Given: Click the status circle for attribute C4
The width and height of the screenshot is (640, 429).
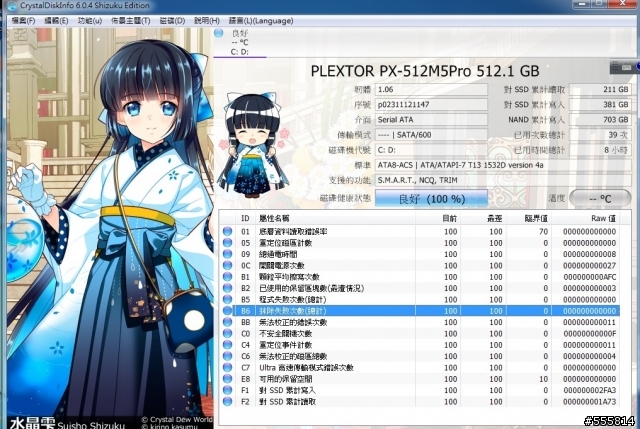Looking at the screenshot, I should click(x=227, y=345).
